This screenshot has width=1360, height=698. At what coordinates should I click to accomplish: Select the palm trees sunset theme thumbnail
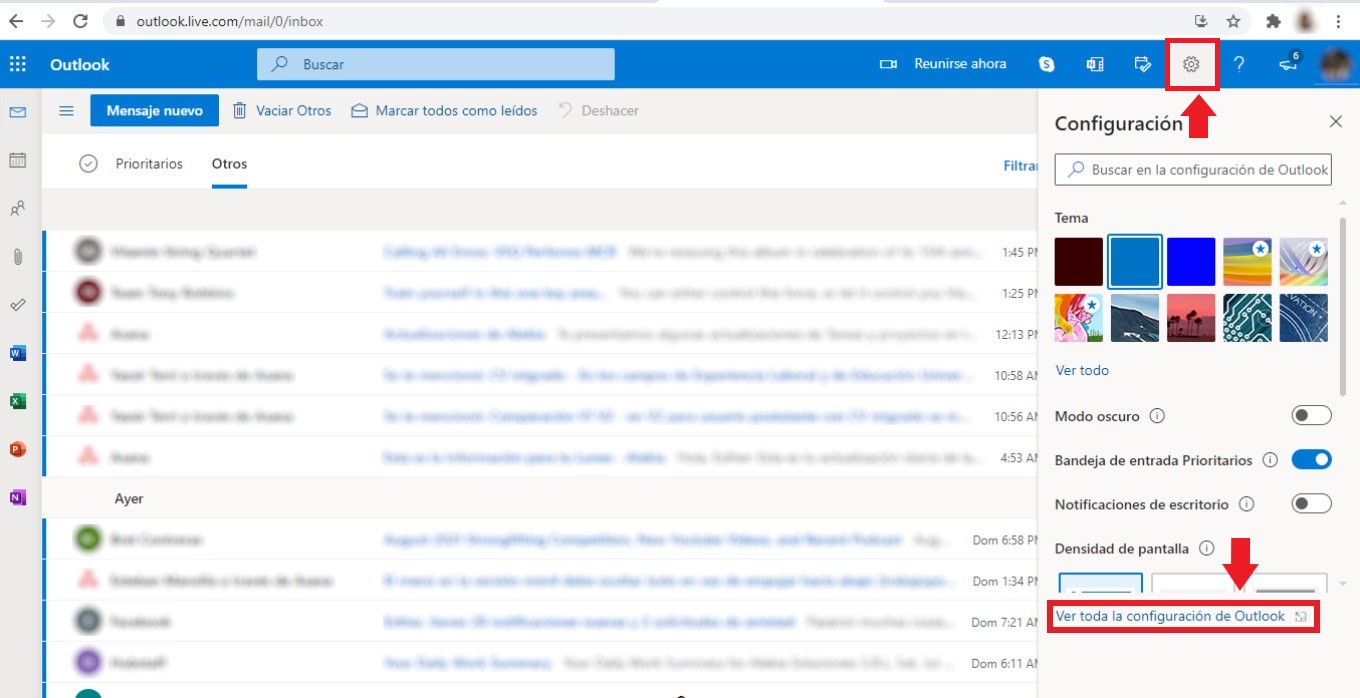(1191, 318)
